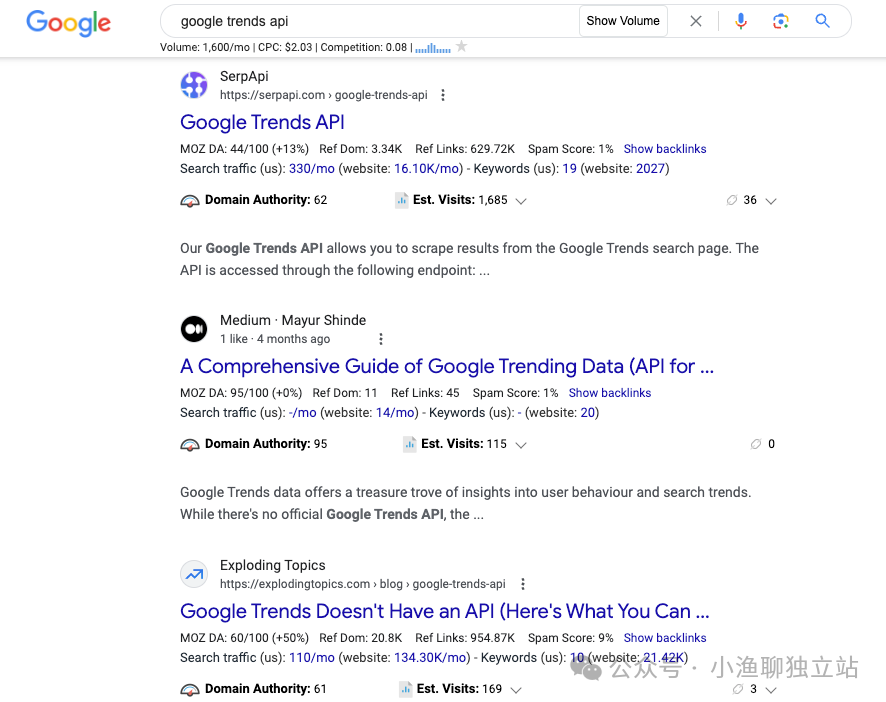Show backlinks for the Medium result
This screenshot has width=886, height=702.
coord(610,393)
